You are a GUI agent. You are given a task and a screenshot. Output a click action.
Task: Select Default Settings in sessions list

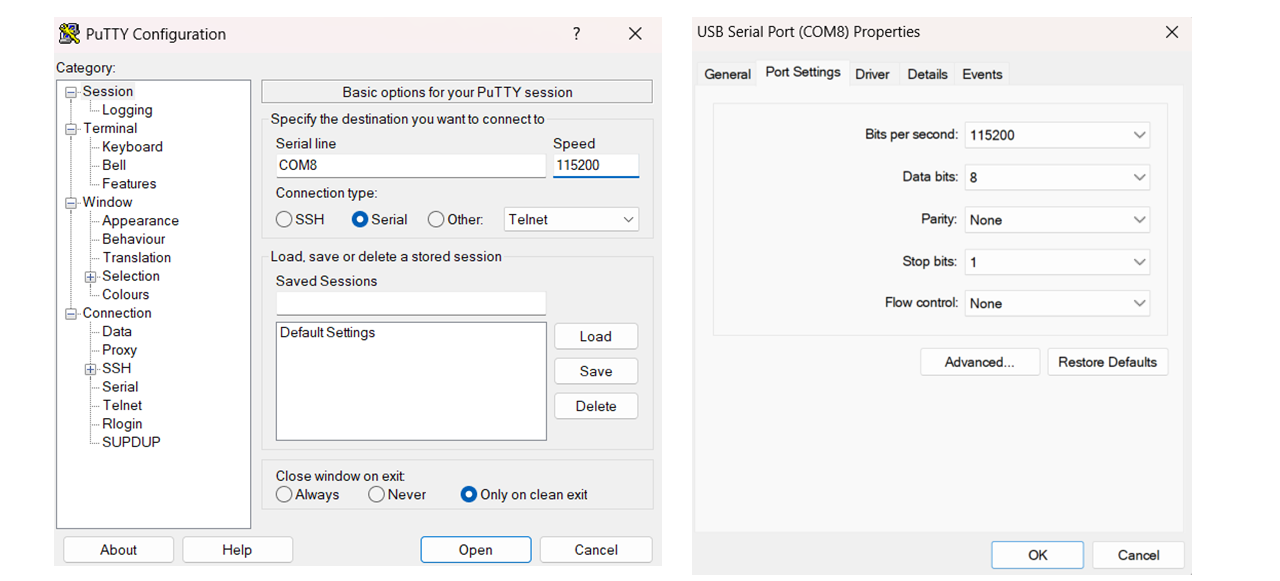click(x=327, y=333)
